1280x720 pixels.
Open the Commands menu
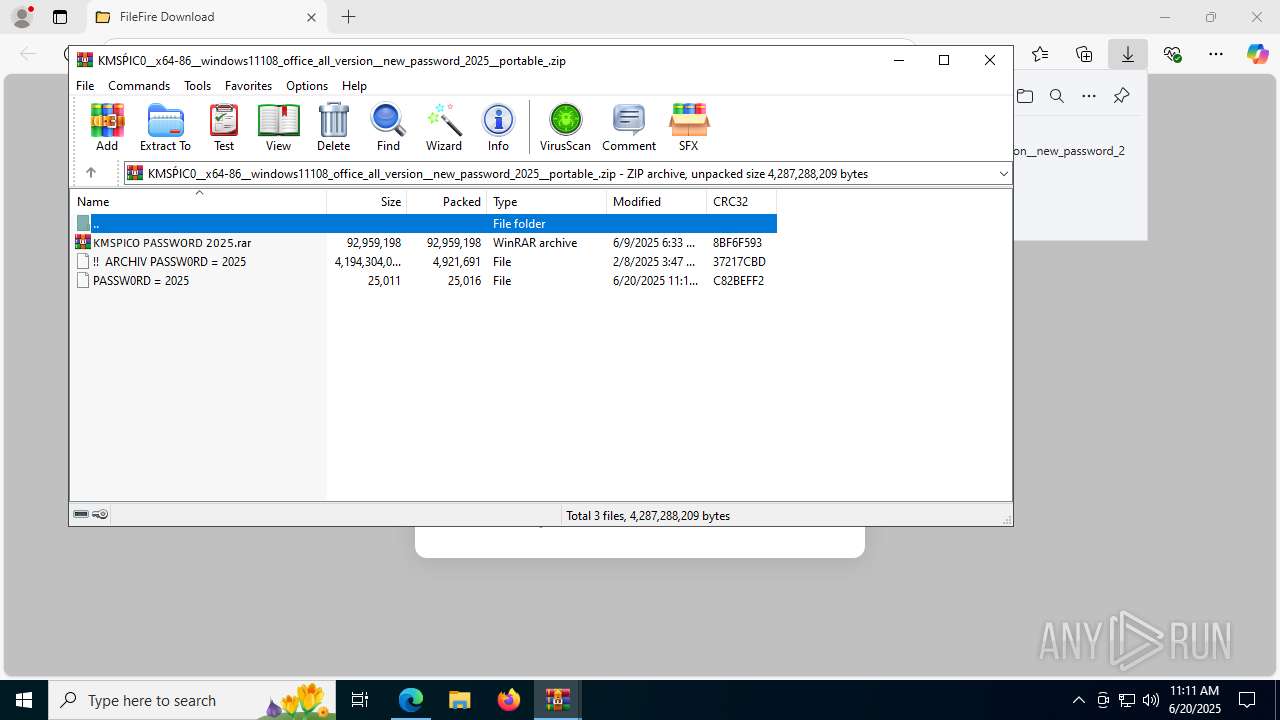pos(139,86)
